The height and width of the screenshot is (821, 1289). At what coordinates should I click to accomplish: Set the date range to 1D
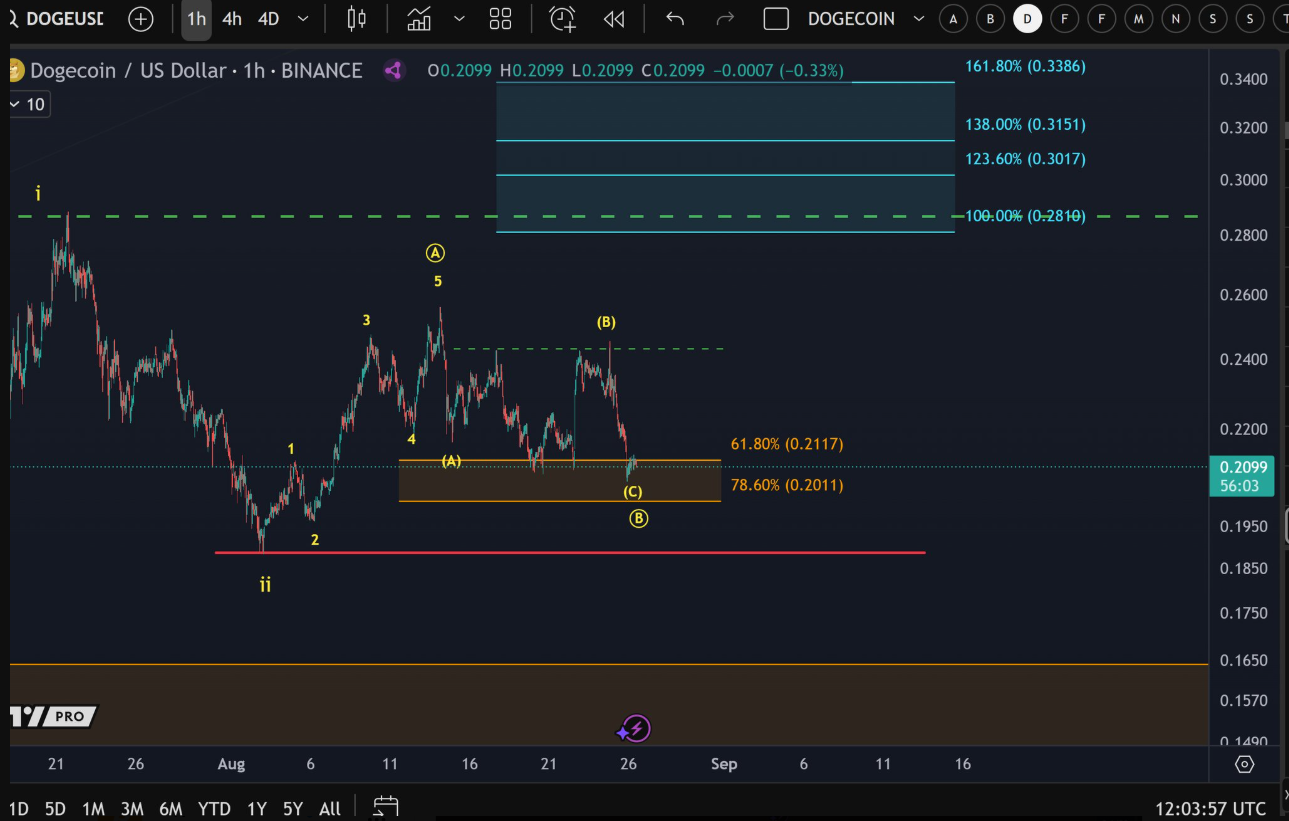(x=18, y=809)
